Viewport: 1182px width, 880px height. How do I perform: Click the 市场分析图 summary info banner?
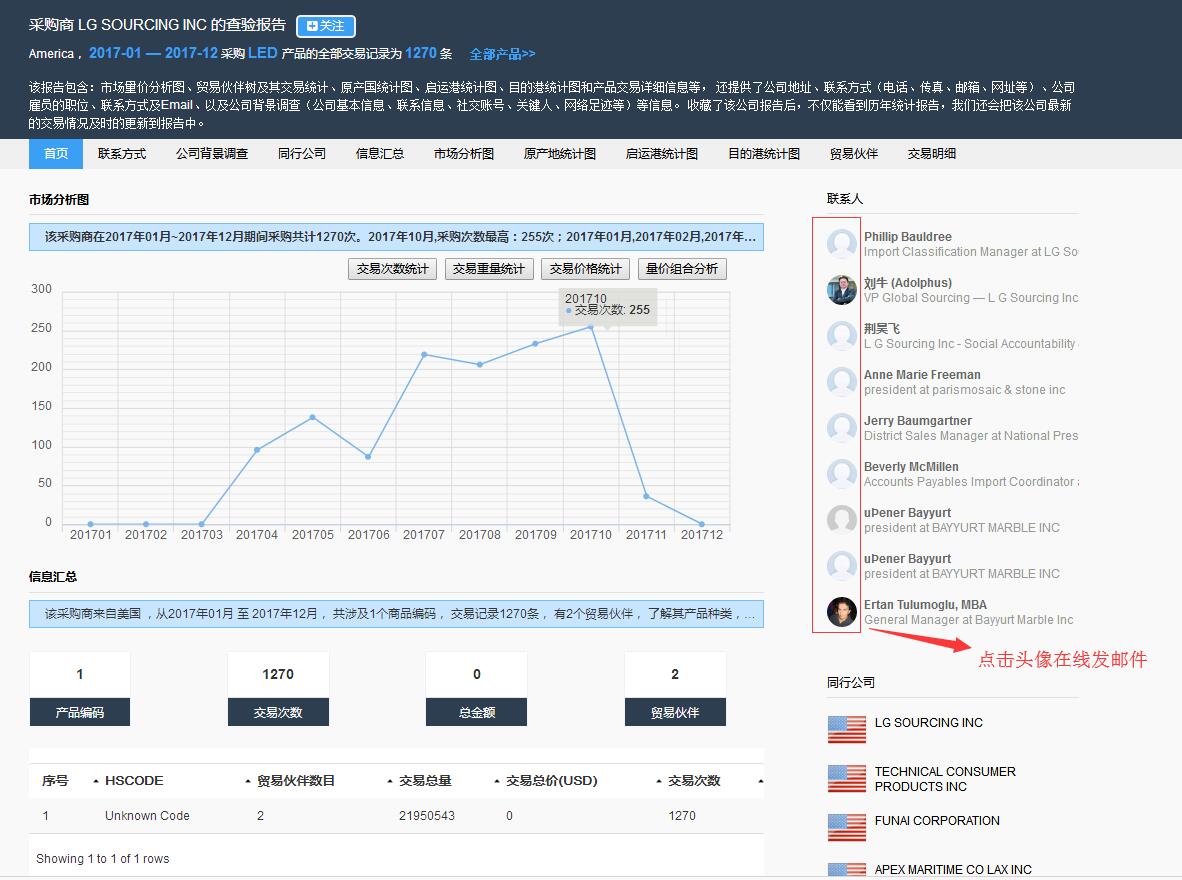pos(397,237)
